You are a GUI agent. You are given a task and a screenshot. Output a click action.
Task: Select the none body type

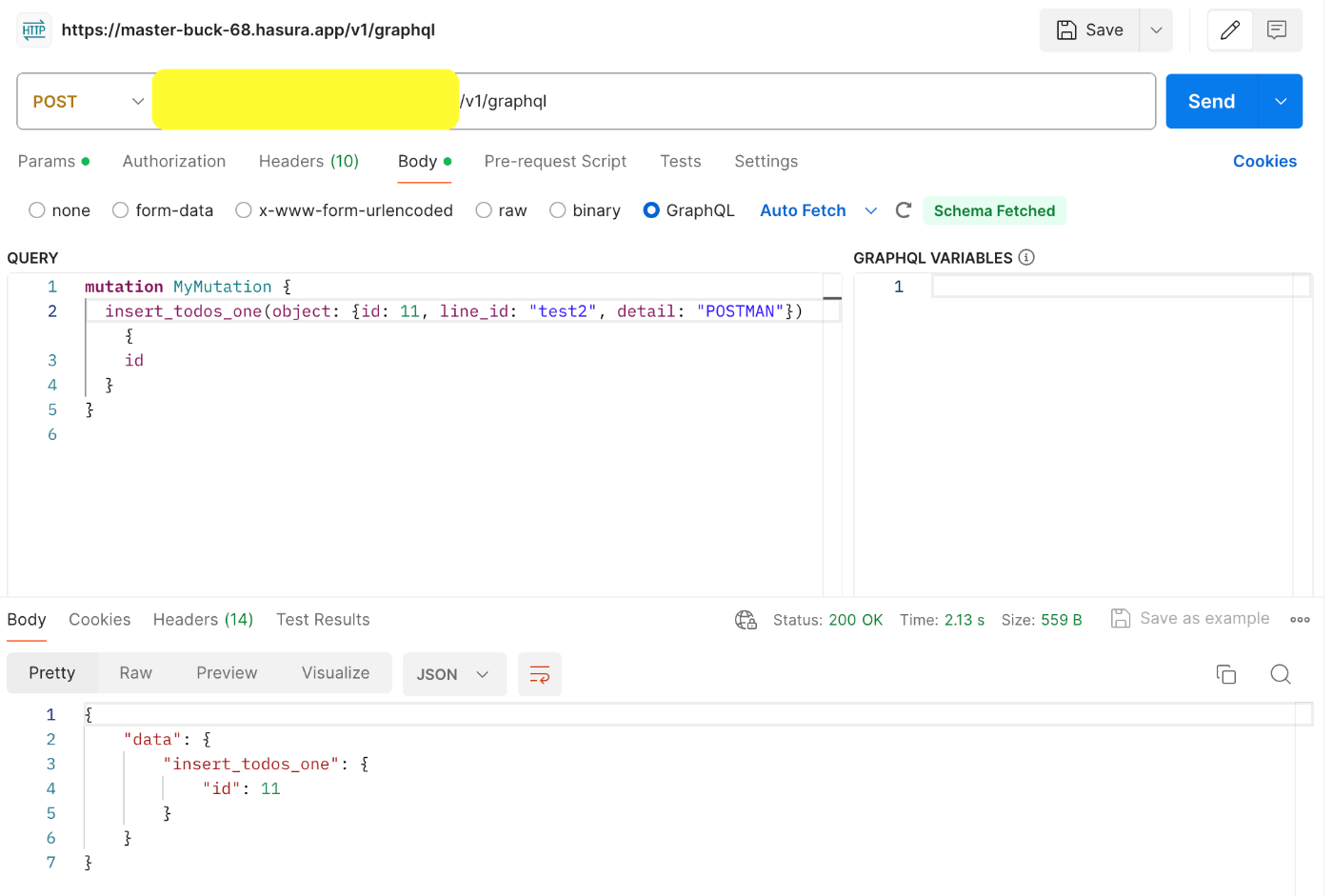(37, 210)
